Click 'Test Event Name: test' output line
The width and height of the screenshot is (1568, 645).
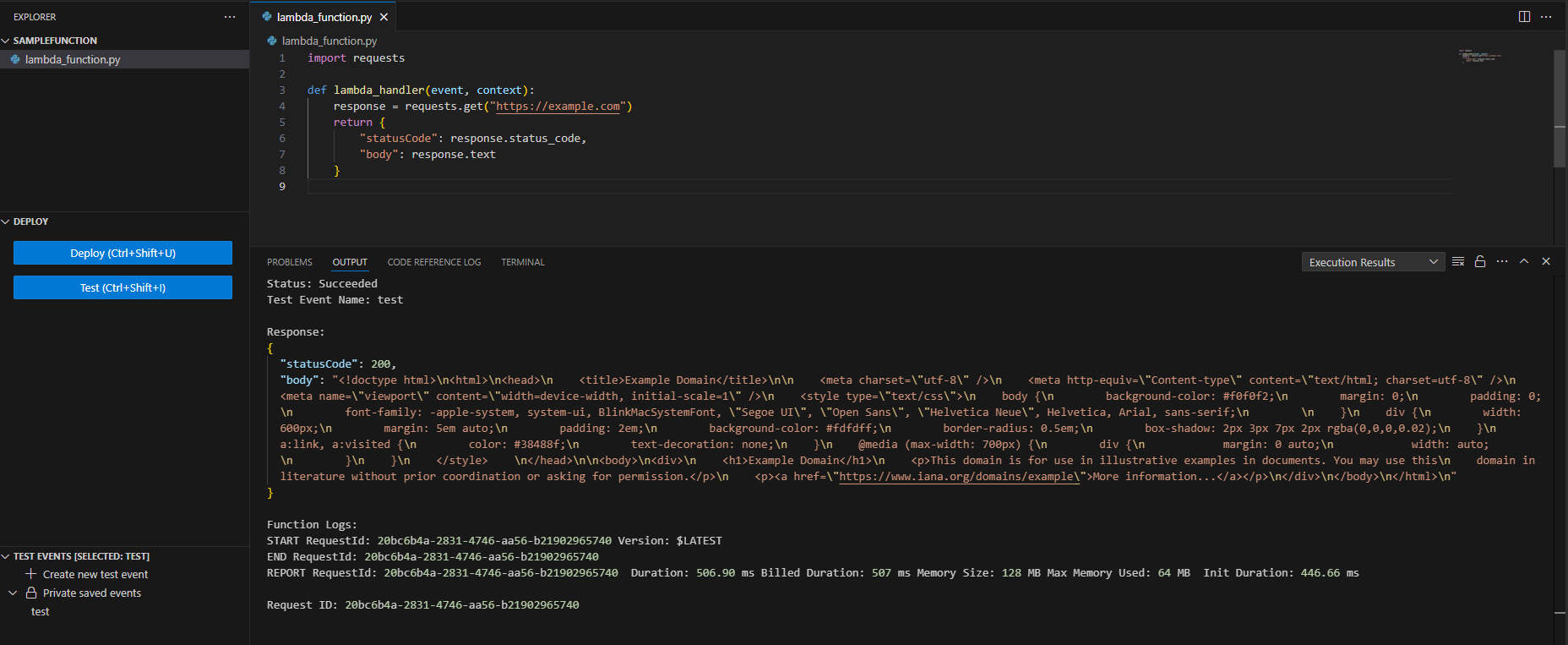click(x=335, y=300)
